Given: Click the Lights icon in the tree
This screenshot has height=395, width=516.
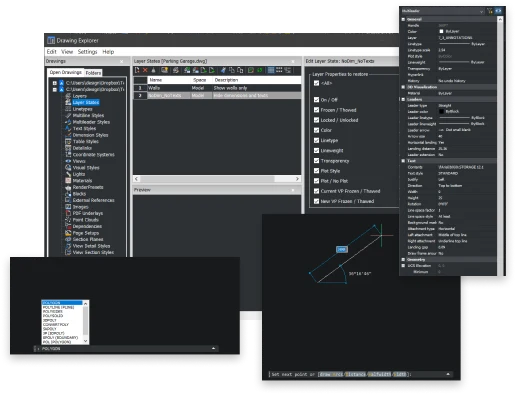Looking at the screenshot, I should click(68, 174).
